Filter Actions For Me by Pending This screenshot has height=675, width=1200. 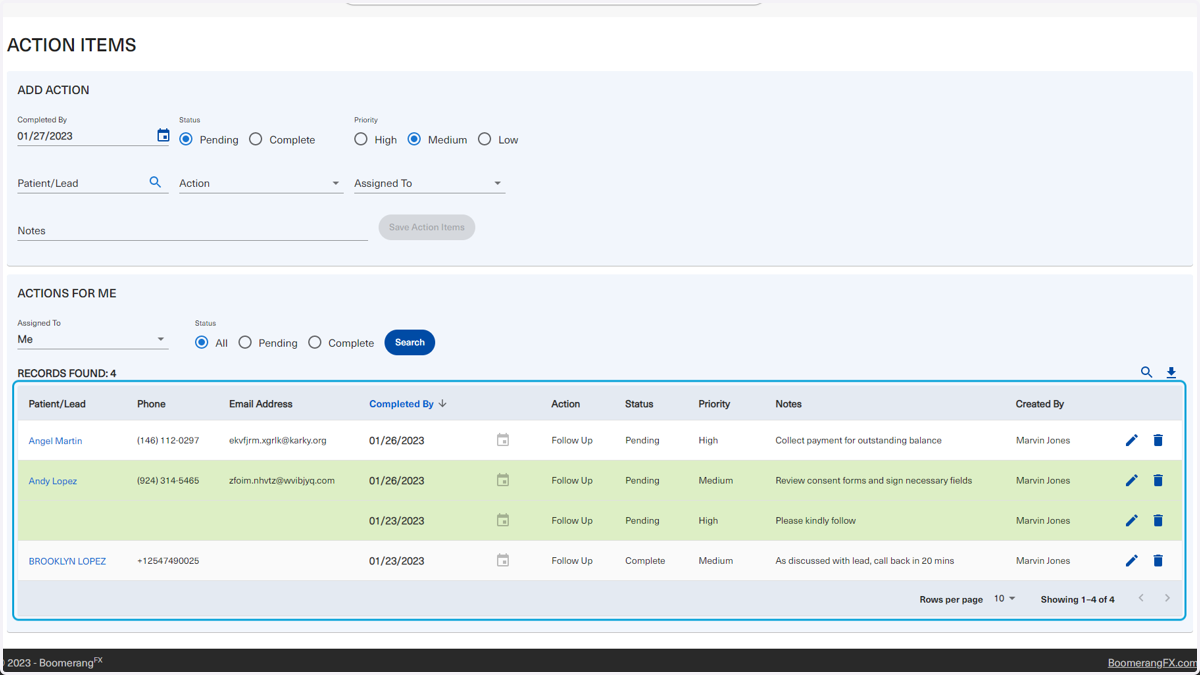click(x=245, y=342)
